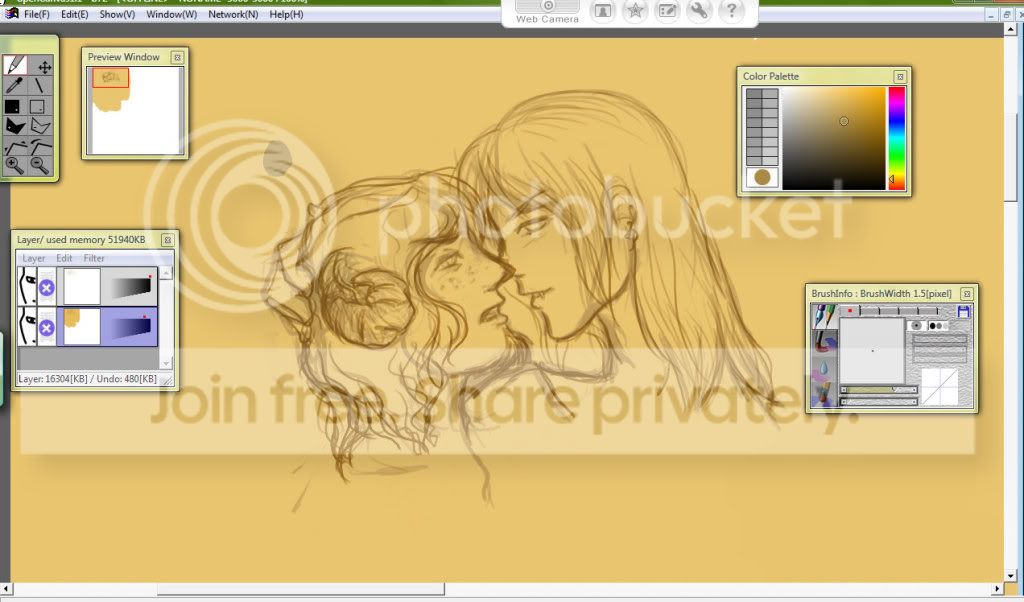Viewport: 1024px width, 602px height.
Task: Toggle the purple X lock on top layer
Action: (x=47, y=288)
